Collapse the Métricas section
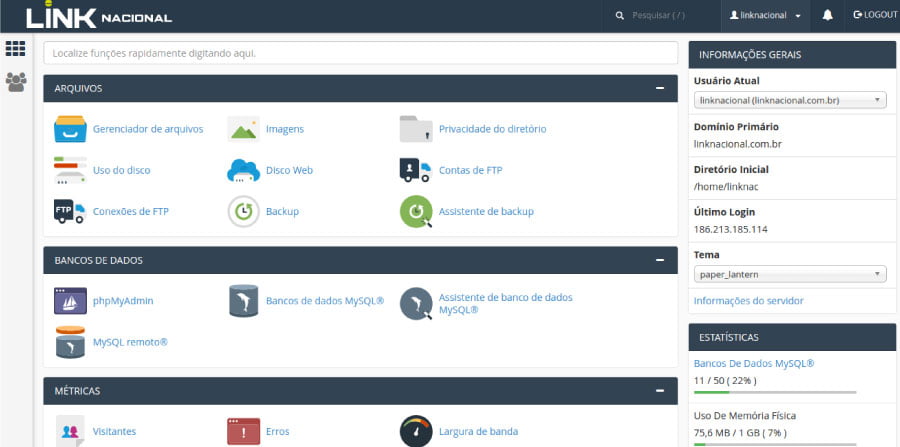900x447 pixels. [x=659, y=390]
